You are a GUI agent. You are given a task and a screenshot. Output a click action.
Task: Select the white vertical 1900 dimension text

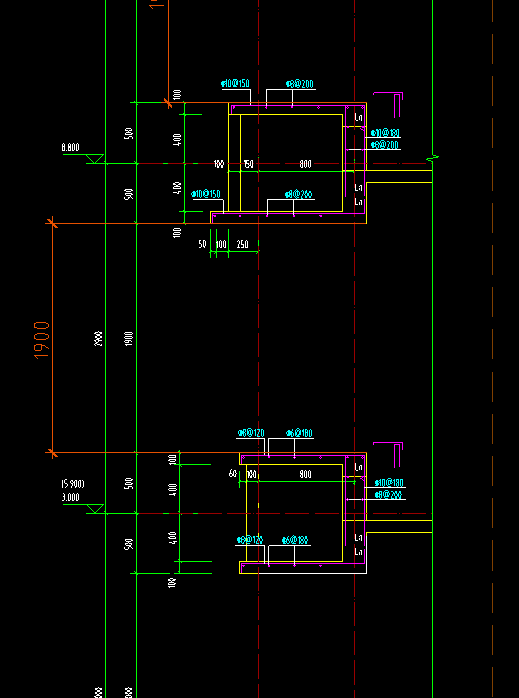click(129, 339)
